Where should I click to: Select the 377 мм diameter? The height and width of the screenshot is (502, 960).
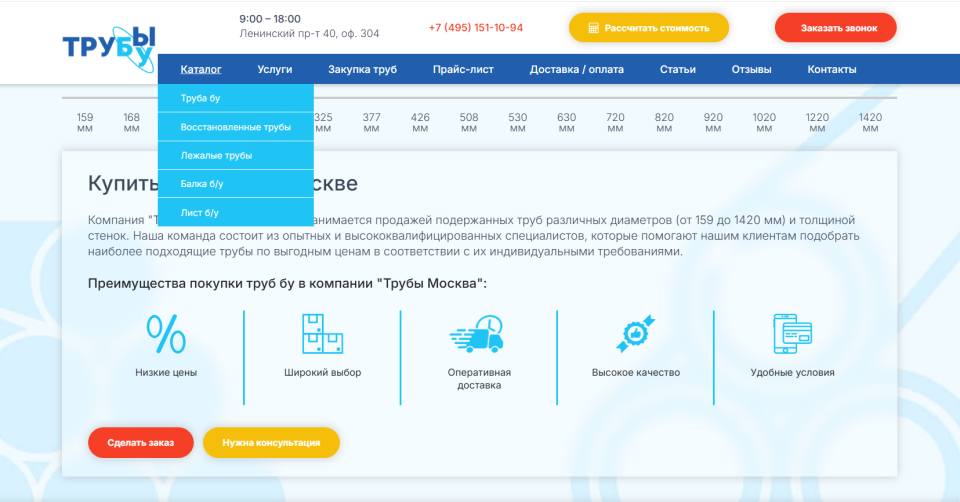[372, 122]
